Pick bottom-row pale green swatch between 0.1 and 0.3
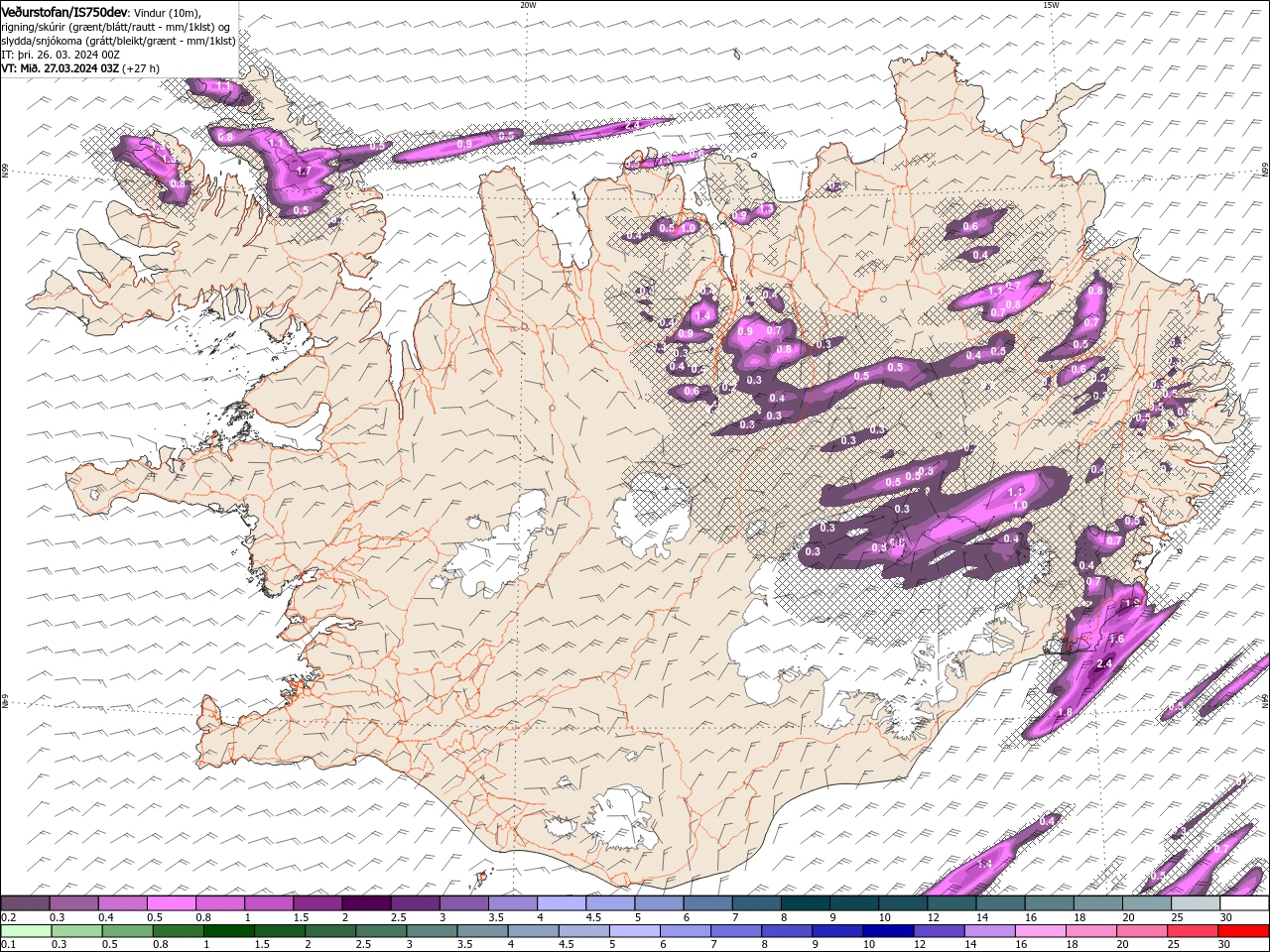This screenshot has width=1270, height=952. 27,931
